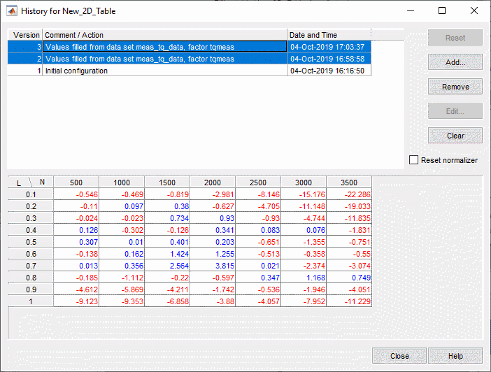This screenshot has width=491, height=372.
Task: Click the cell with value 1.424
Action: [x=167, y=254]
